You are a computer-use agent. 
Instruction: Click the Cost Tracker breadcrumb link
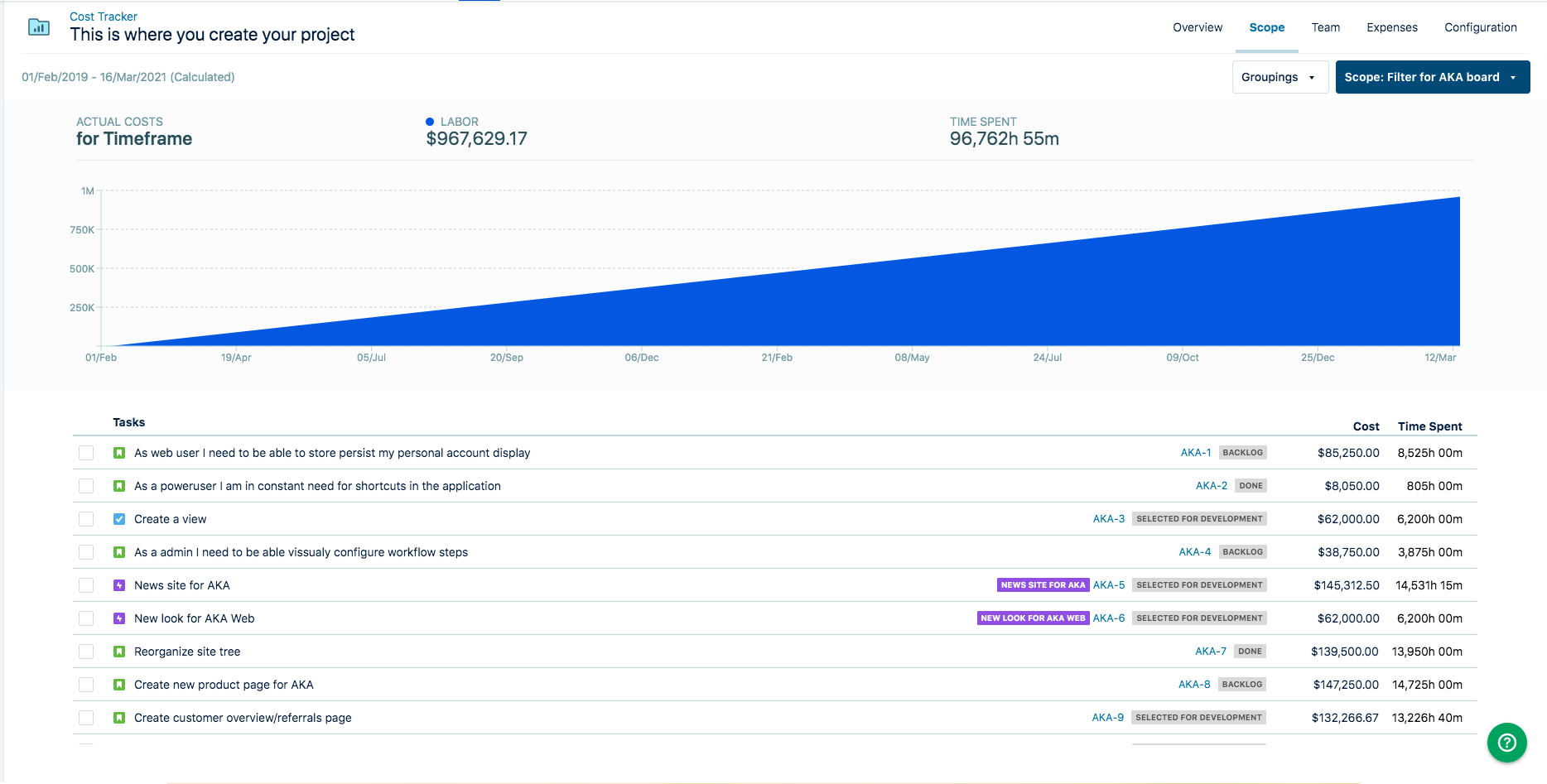click(104, 17)
